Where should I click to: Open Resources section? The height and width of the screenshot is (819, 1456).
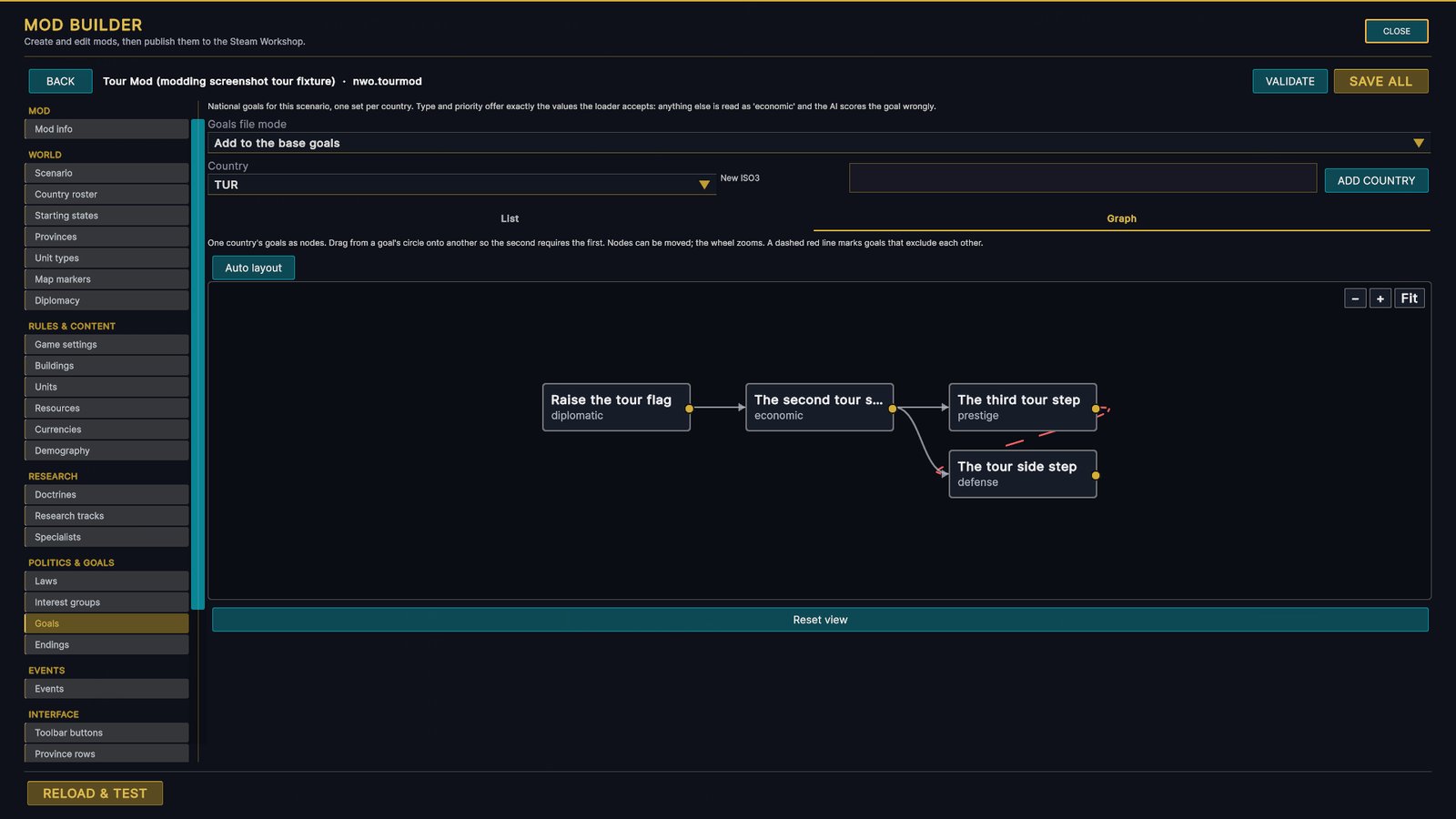(106, 408)
